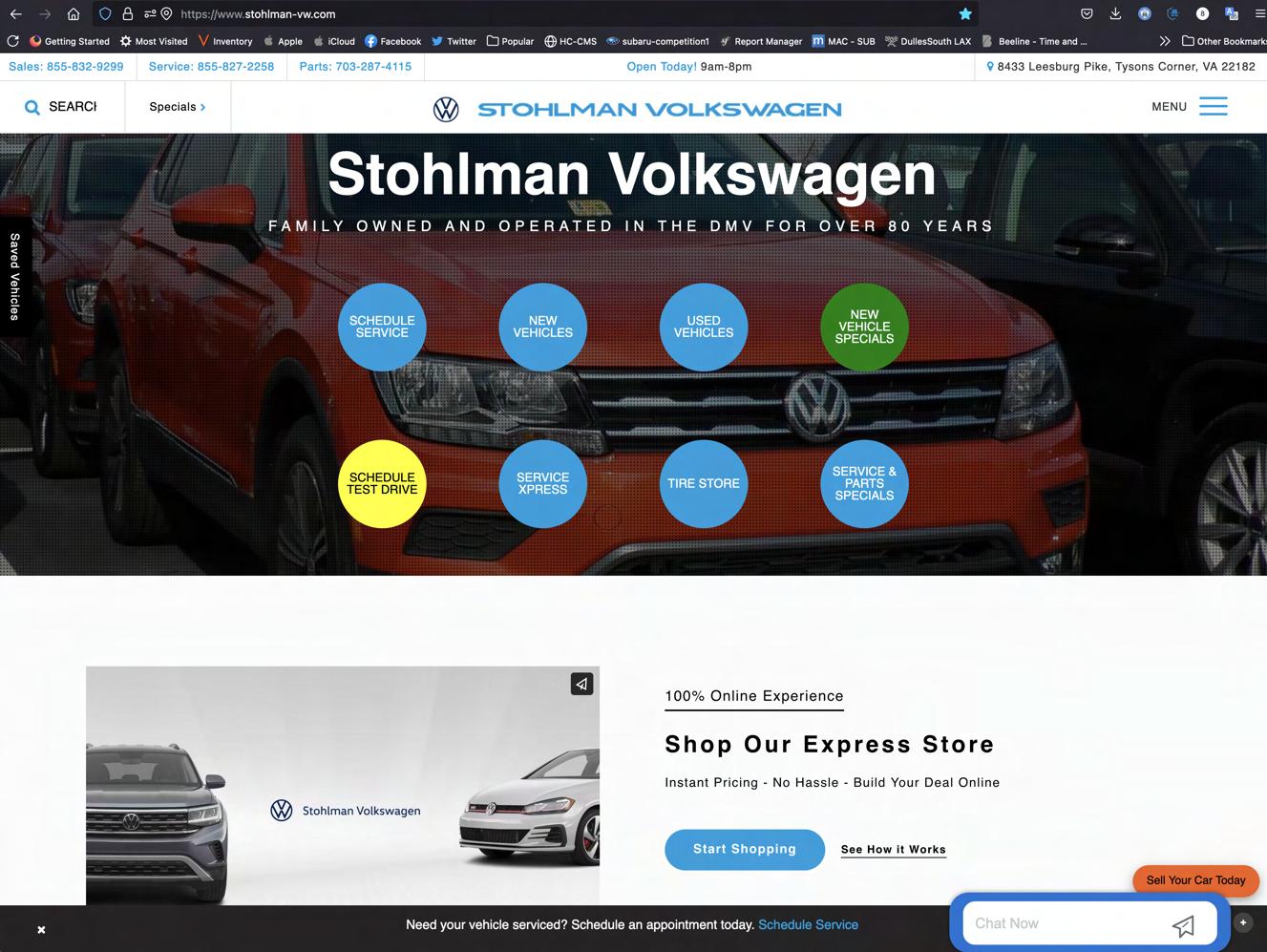View site security padlock information

pyautogui.click(x=127, y=14)
